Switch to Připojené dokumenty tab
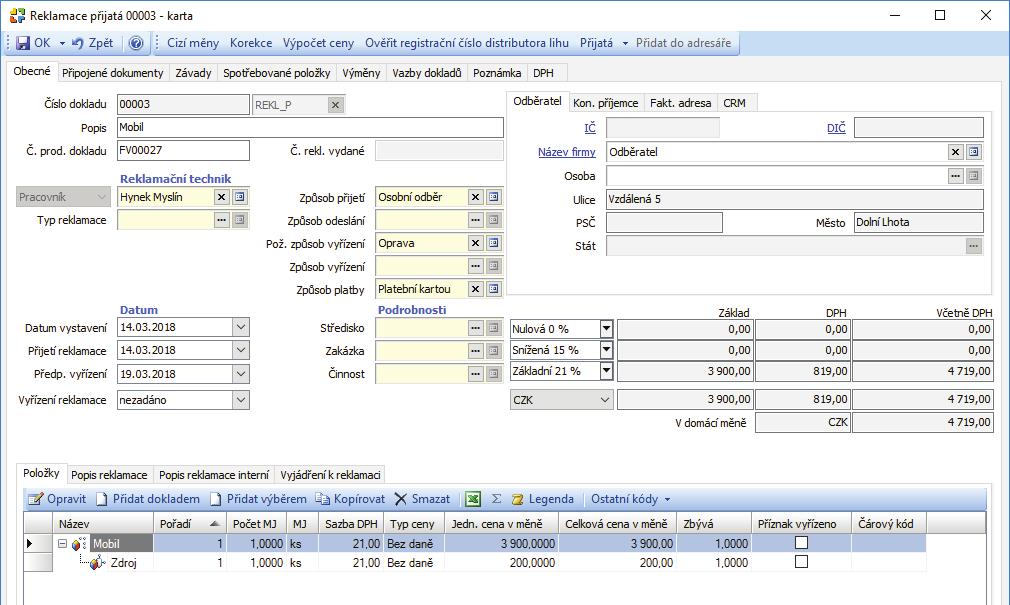Image resolution: width=1010 pixels, height=605 pixels. (113, 73)
